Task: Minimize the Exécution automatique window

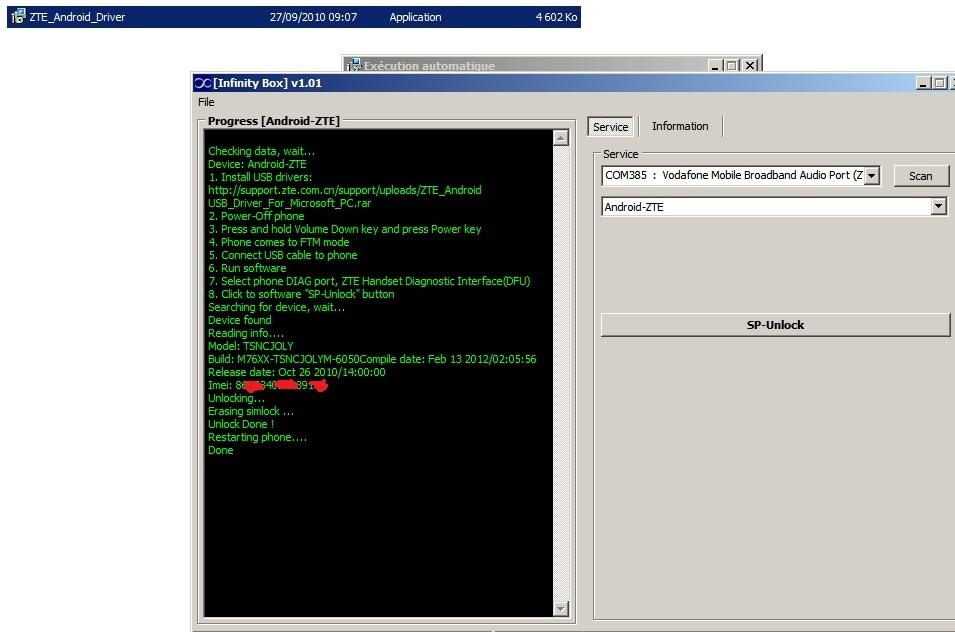Action: coord(715,66)
